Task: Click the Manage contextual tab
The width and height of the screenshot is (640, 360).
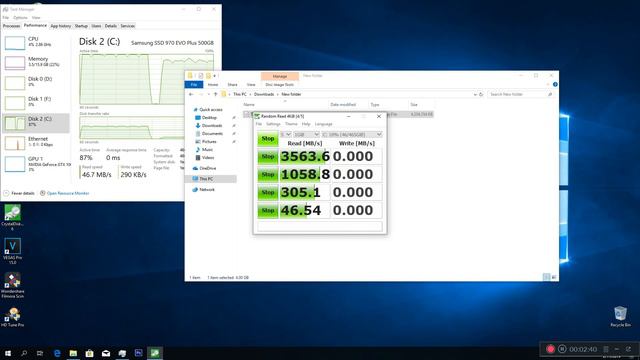Action: 280,76
